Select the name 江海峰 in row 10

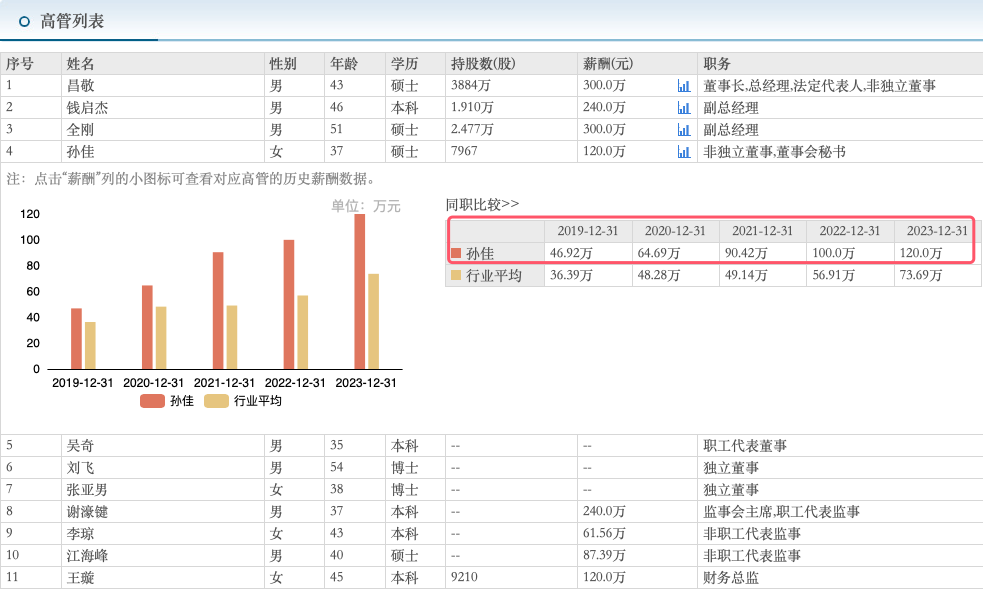click(87, 555)
